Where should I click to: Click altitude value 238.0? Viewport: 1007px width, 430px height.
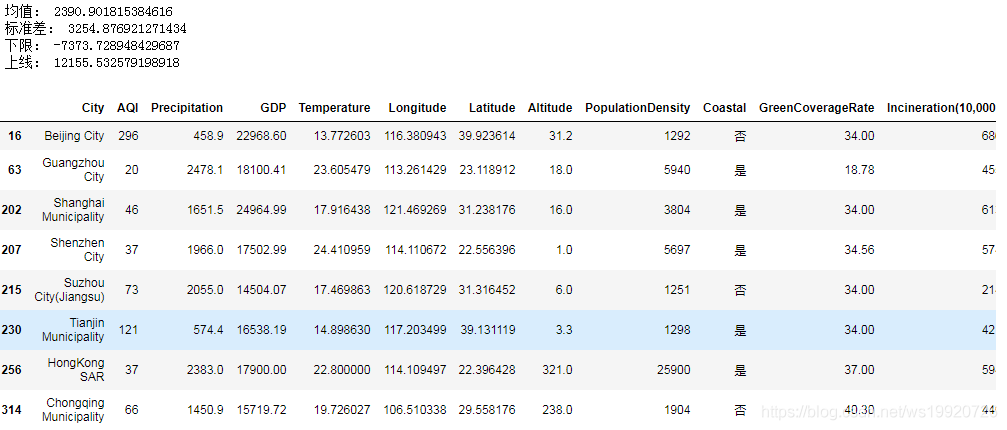[557, 409]
